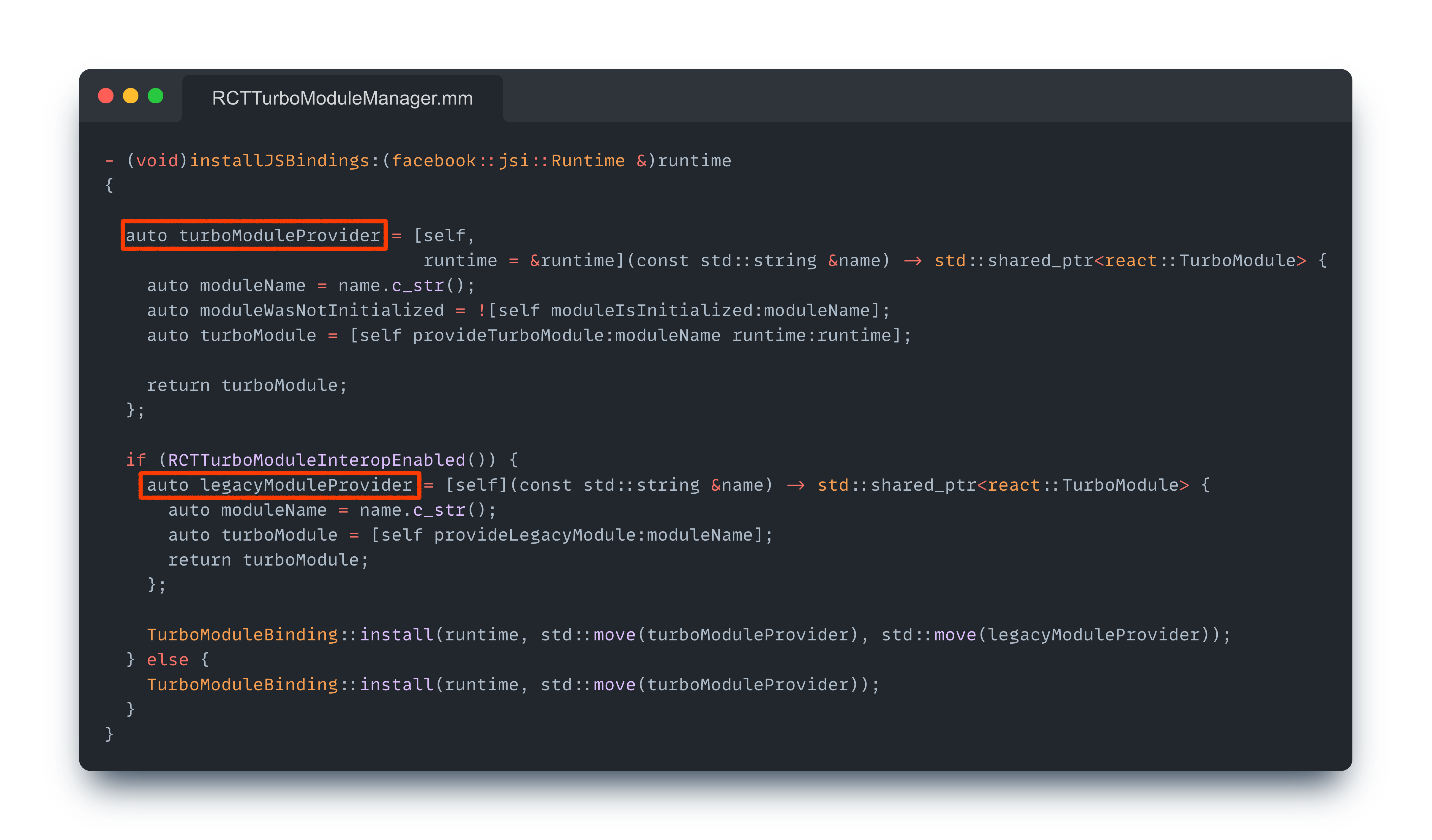Click the red close window dot
Screen dimensions: 1432x840
coord(106,96)
